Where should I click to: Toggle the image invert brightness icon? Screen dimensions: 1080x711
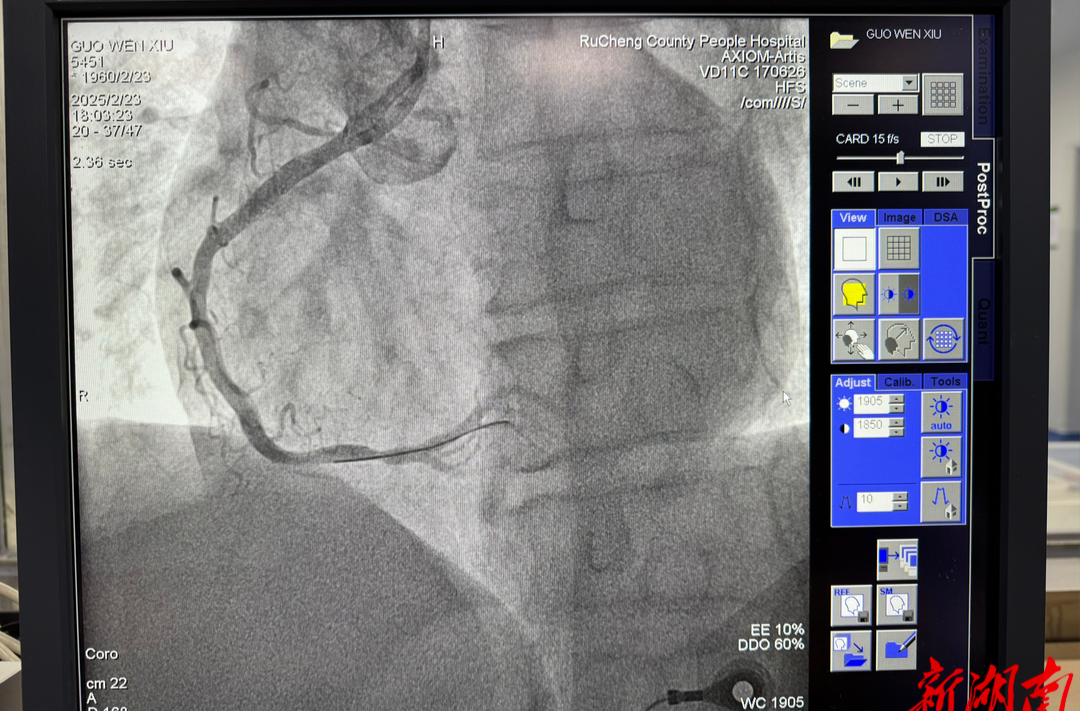(x=899, y=294)
